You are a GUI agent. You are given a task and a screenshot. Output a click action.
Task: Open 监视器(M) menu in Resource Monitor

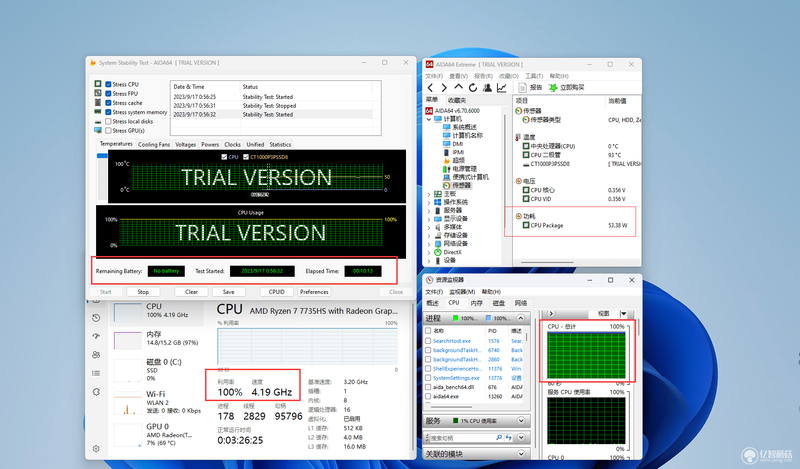coord(462,292)
